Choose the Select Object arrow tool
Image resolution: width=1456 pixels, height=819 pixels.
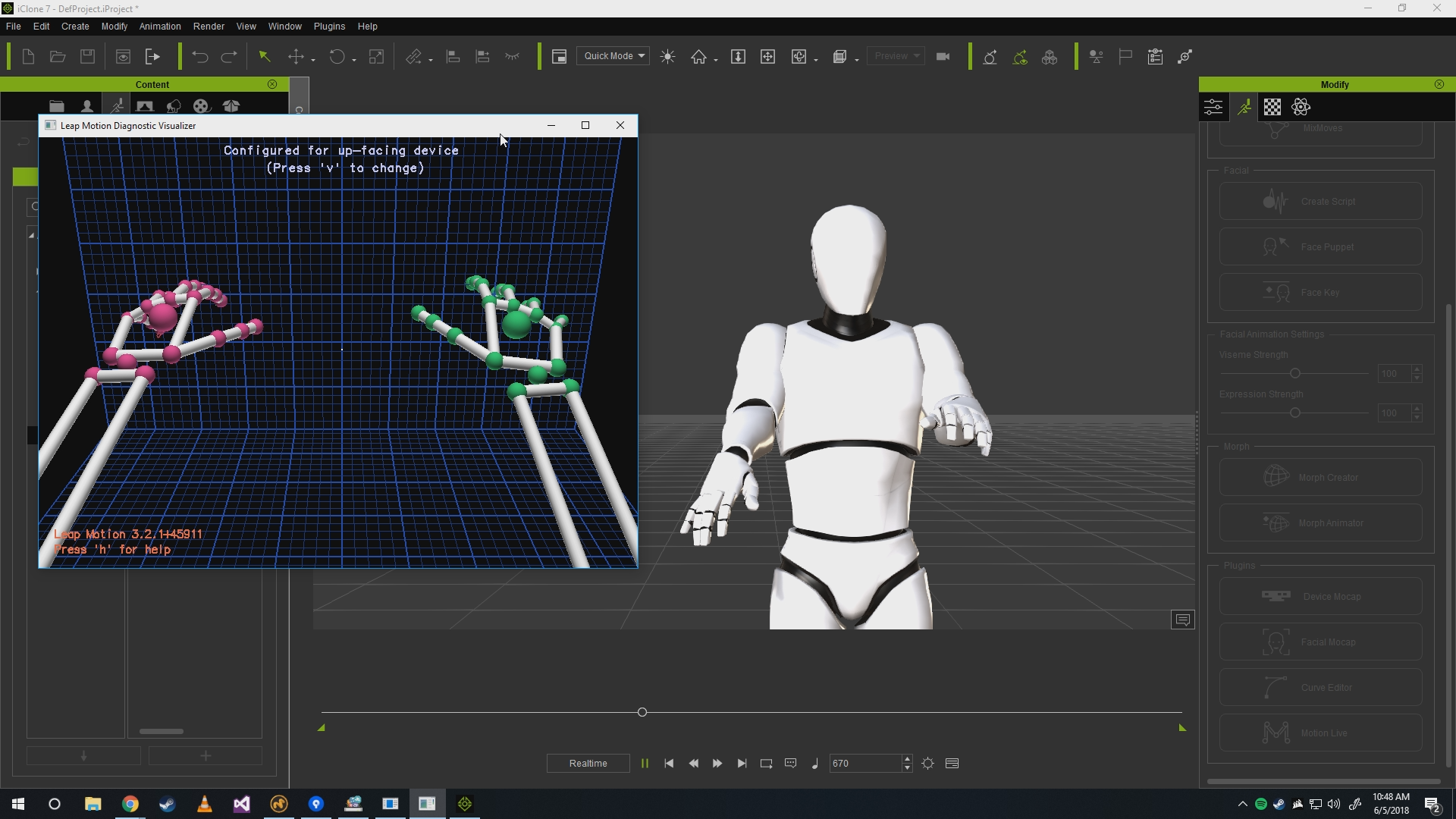click(265, 57)
